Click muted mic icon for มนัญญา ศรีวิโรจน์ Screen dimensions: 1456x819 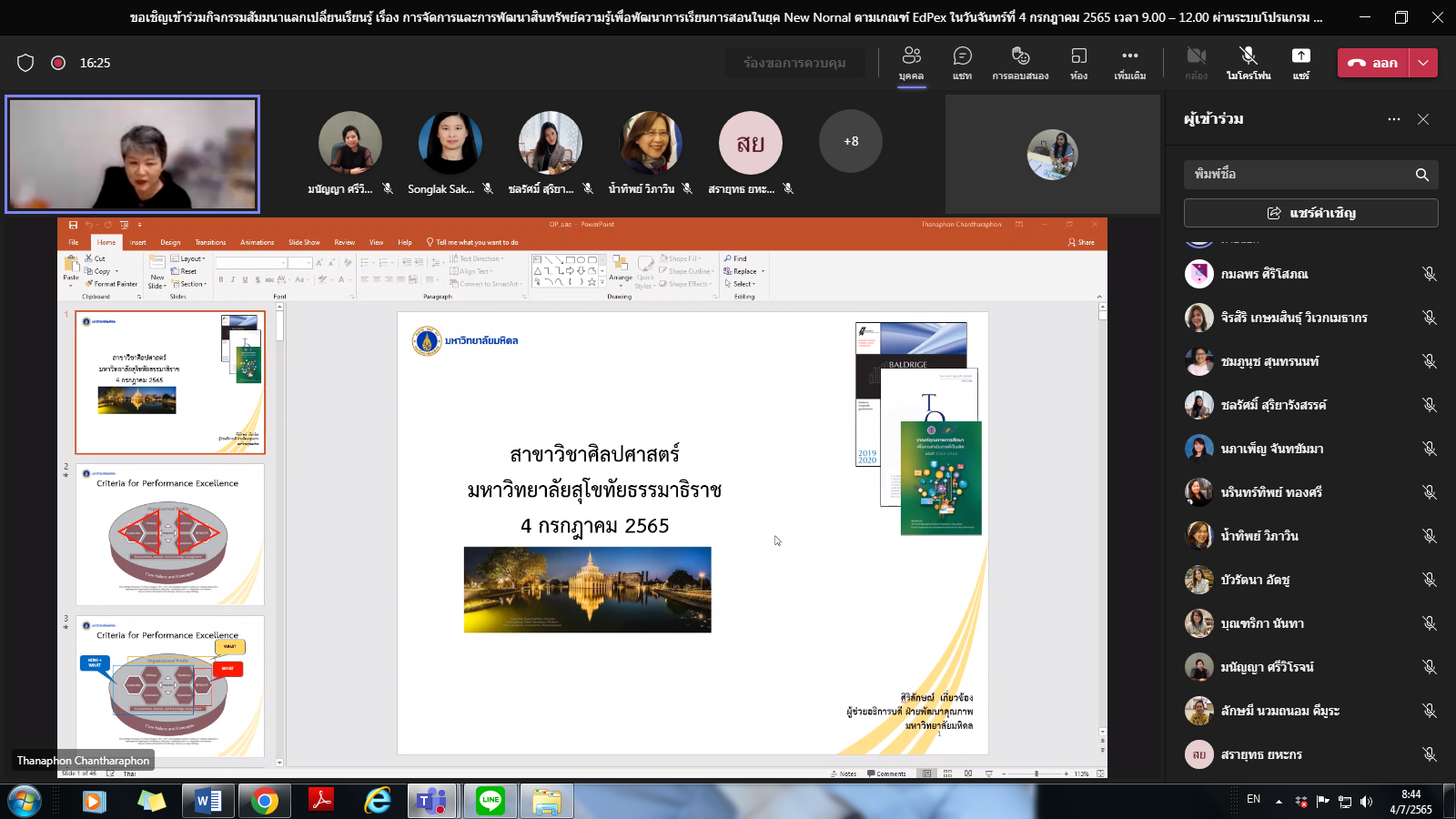click(x=1430, y=667)
